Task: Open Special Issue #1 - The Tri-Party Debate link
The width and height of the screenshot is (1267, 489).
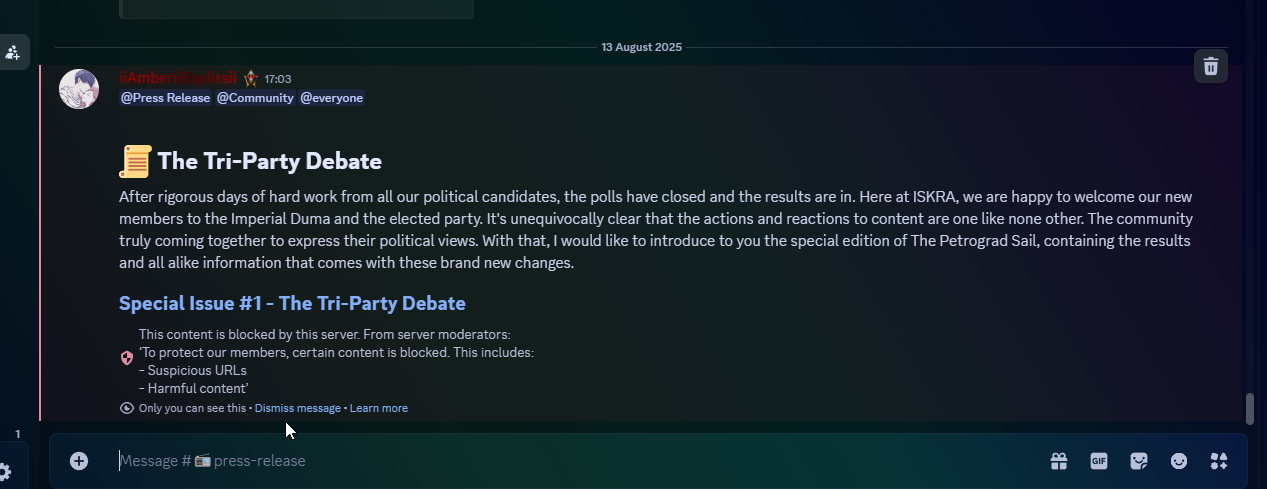Action: (292, 303)
